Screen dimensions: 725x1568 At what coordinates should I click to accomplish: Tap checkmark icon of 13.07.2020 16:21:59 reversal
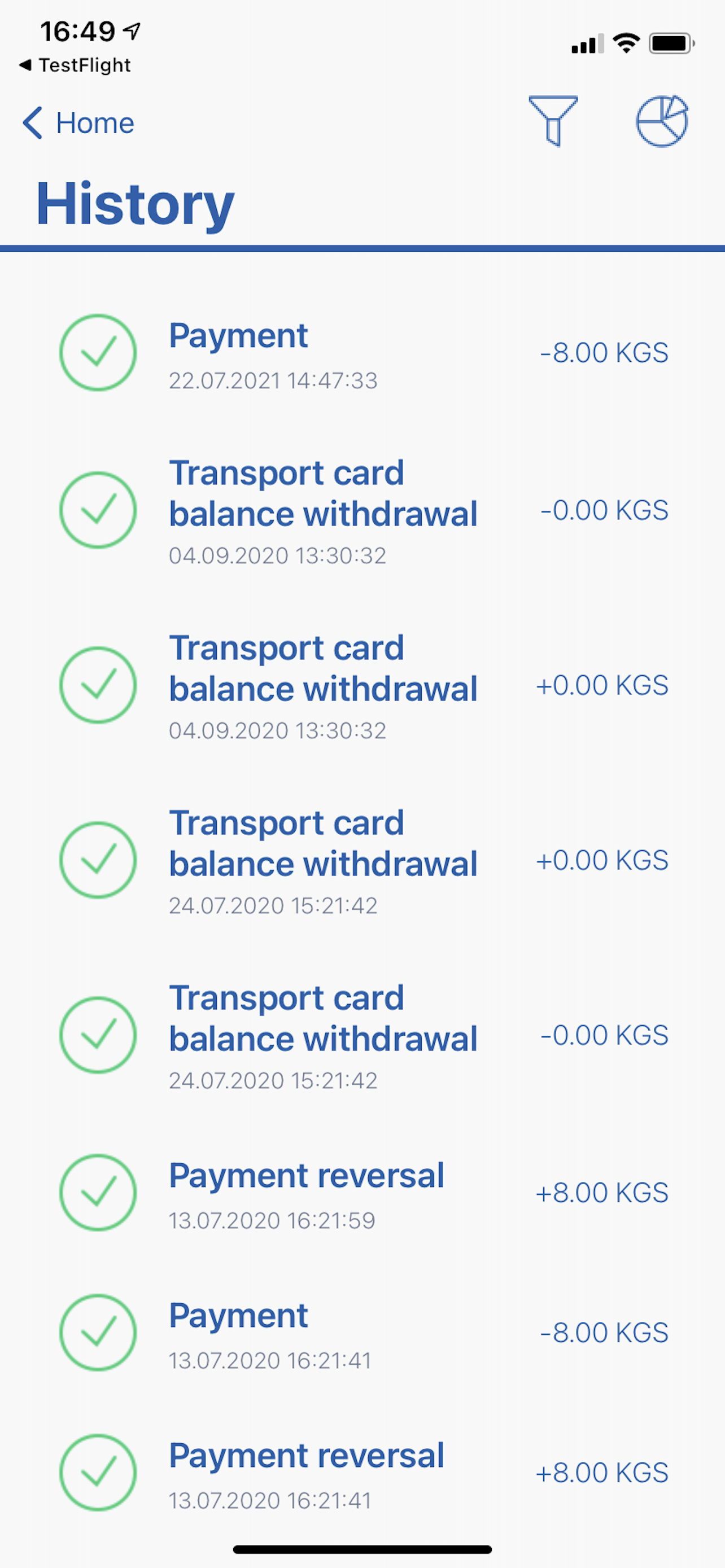[97, 1193]
